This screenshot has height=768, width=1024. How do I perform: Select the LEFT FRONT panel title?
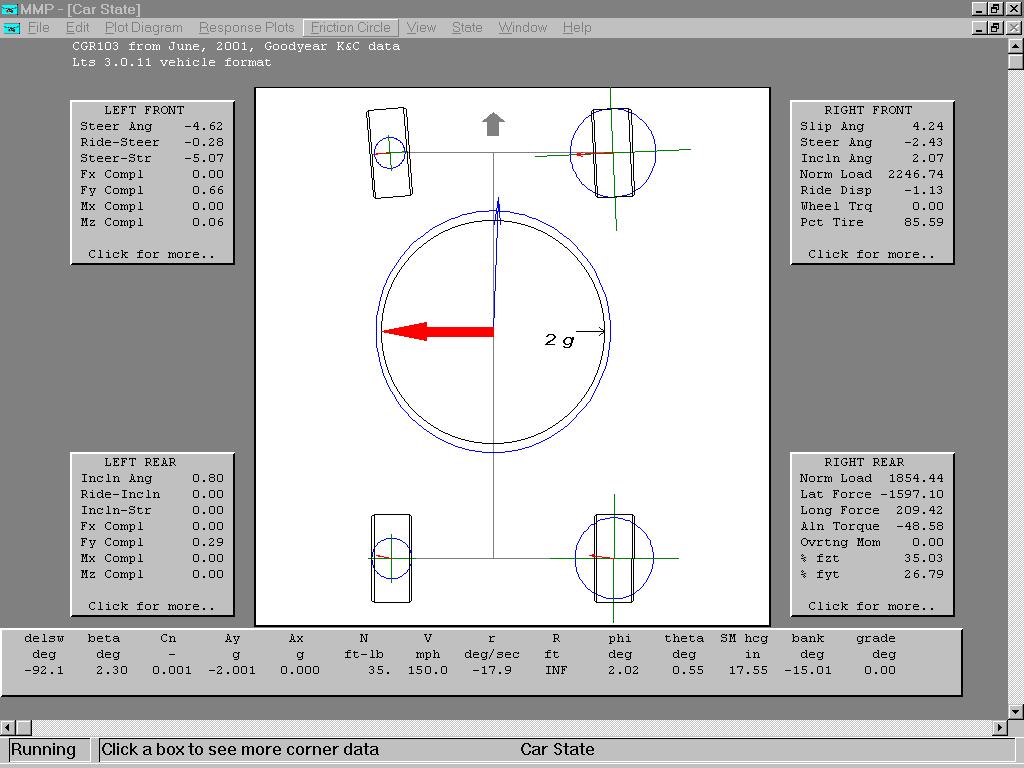144,110
